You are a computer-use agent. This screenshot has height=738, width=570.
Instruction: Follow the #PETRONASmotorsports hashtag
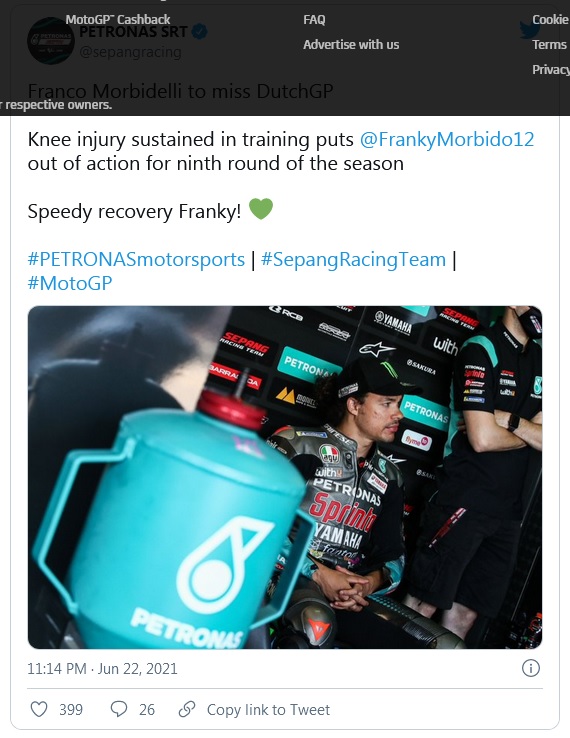136,259
